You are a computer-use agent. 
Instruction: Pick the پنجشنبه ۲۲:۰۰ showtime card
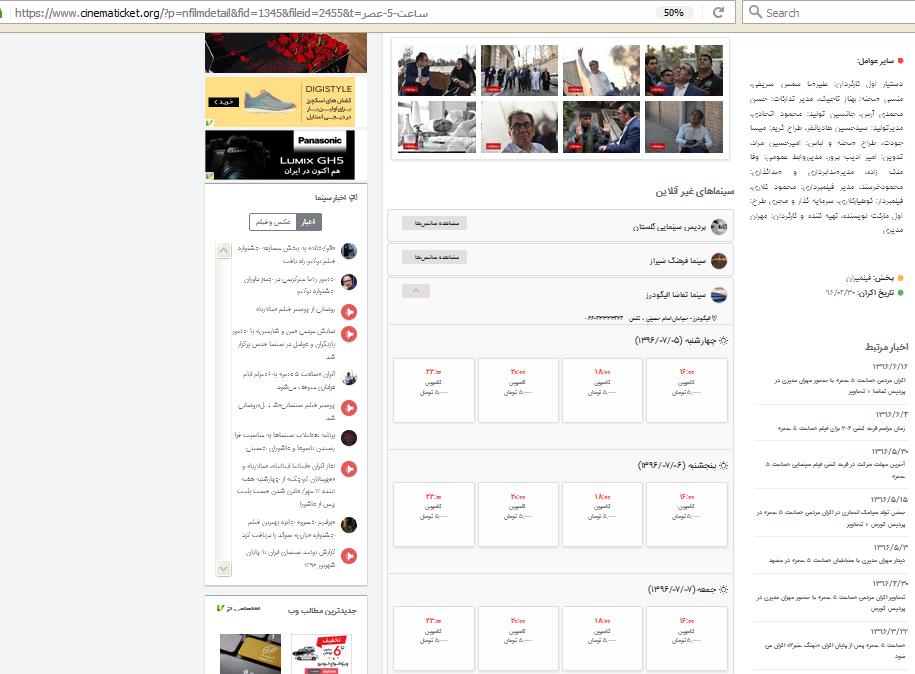[x=434, y=515]
